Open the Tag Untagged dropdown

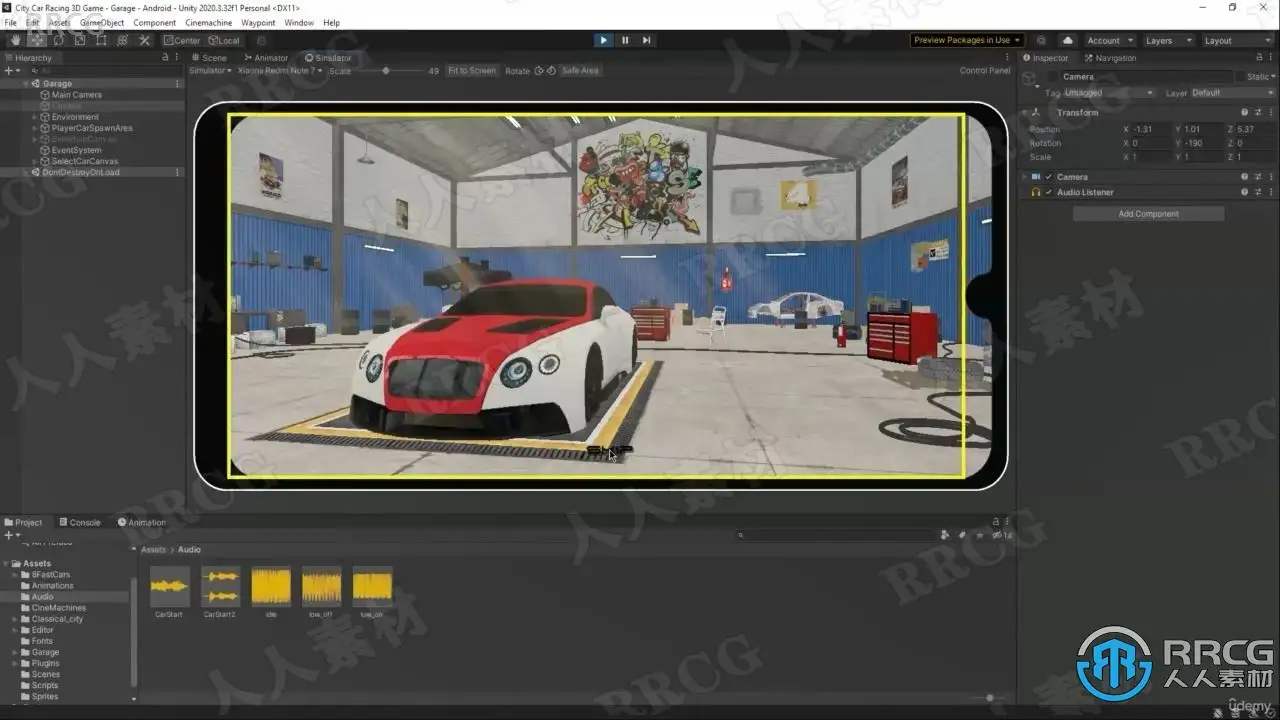point(1108,93)
